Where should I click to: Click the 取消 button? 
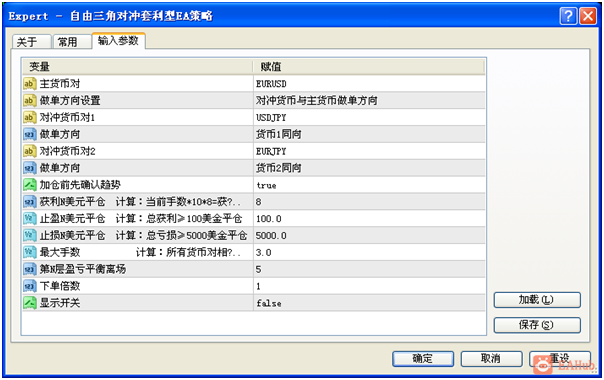point(491,359)
